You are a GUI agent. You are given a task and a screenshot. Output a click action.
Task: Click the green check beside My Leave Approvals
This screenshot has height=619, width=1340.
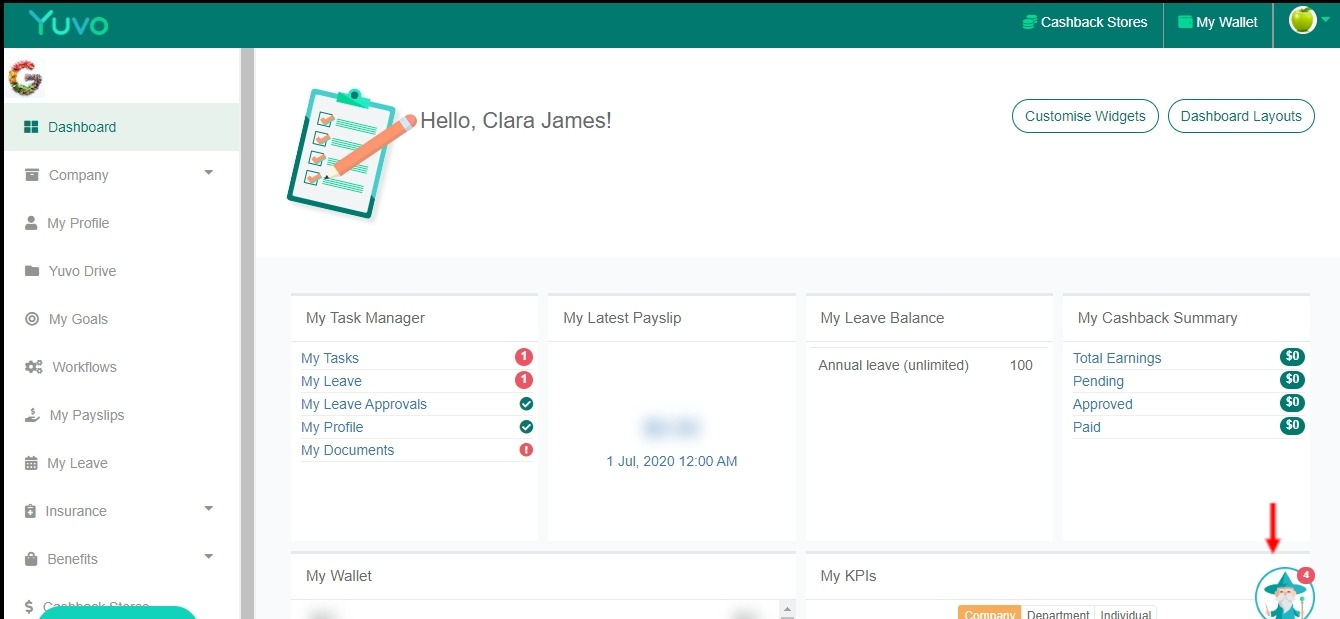pyautogui.click(x=526, y=404)
